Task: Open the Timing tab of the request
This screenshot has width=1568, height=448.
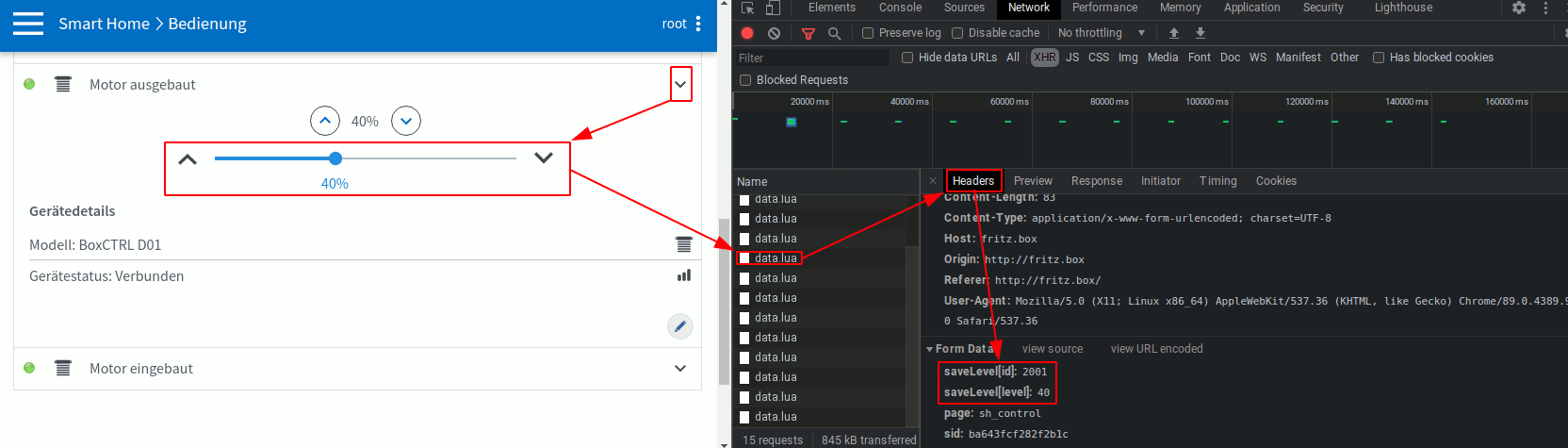Action: pyautogui.click(x=1218, y=181)
